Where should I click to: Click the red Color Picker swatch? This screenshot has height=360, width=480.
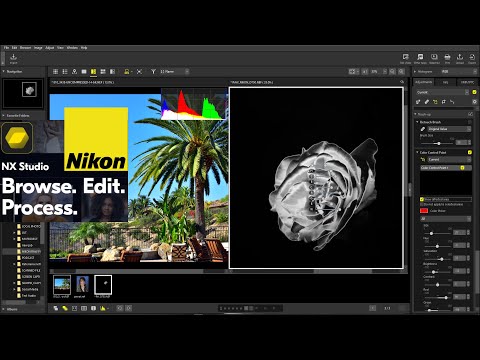424,211
